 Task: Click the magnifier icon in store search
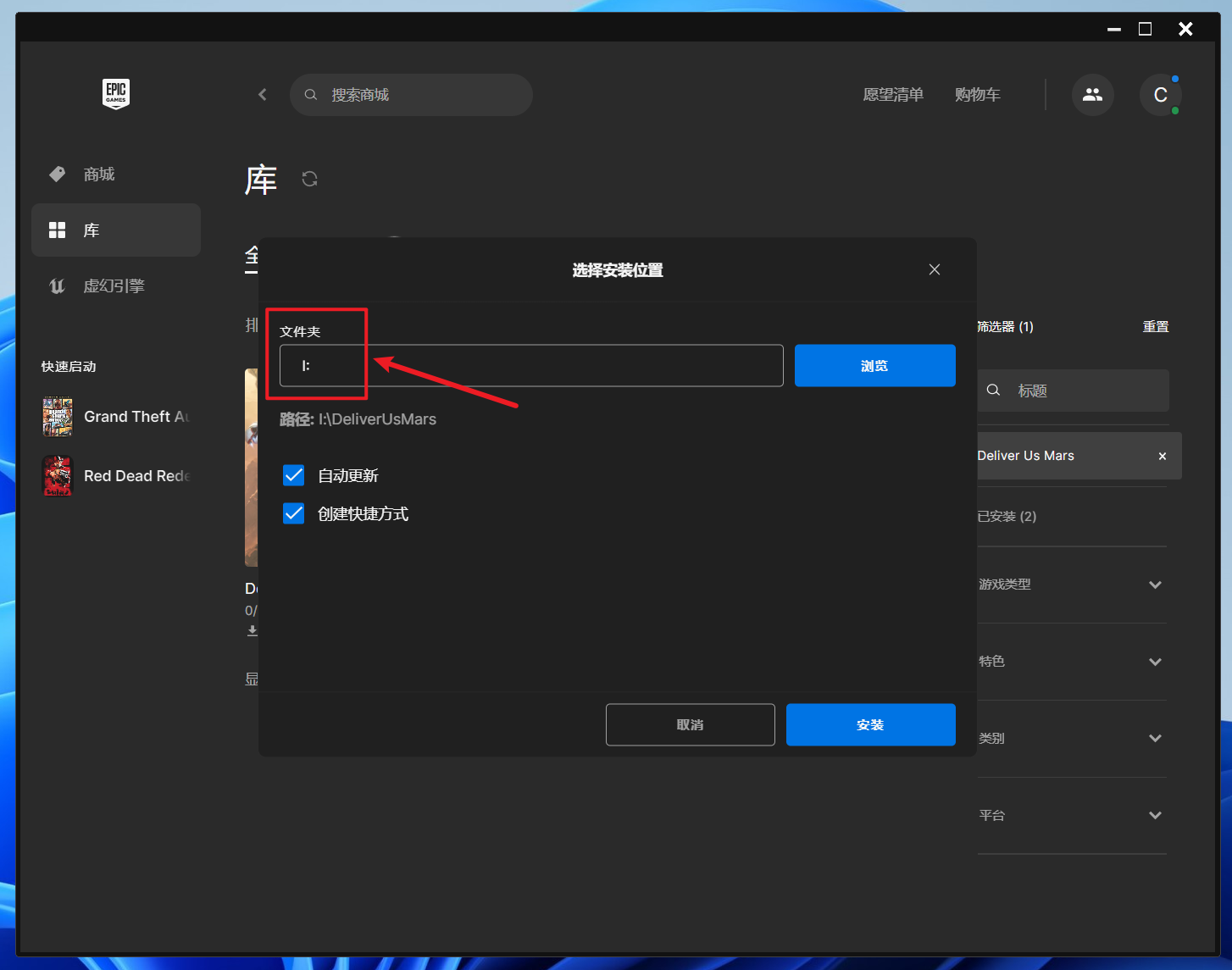pos(311,95)
